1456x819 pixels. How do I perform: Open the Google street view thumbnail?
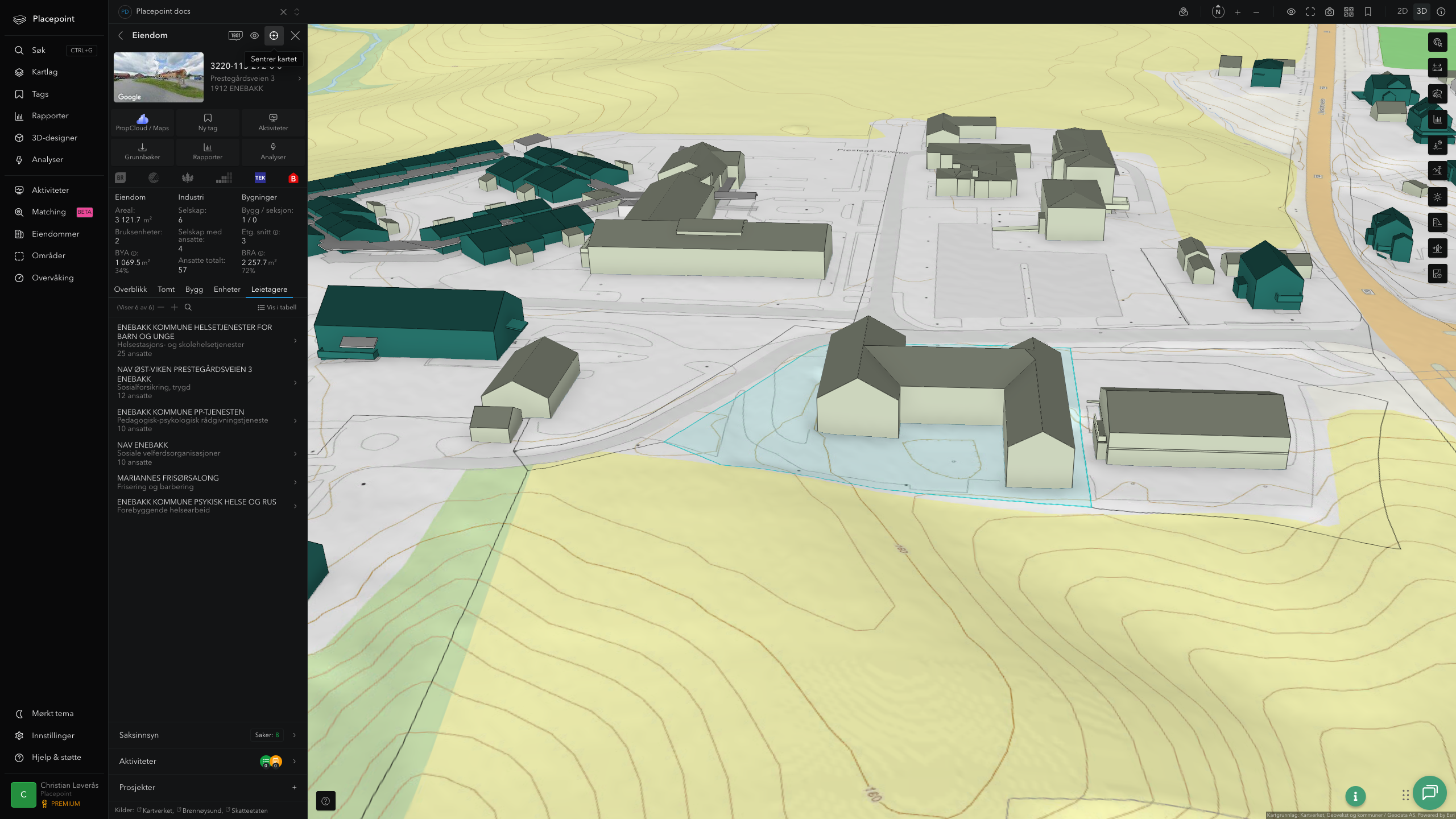tap(159, 77)
